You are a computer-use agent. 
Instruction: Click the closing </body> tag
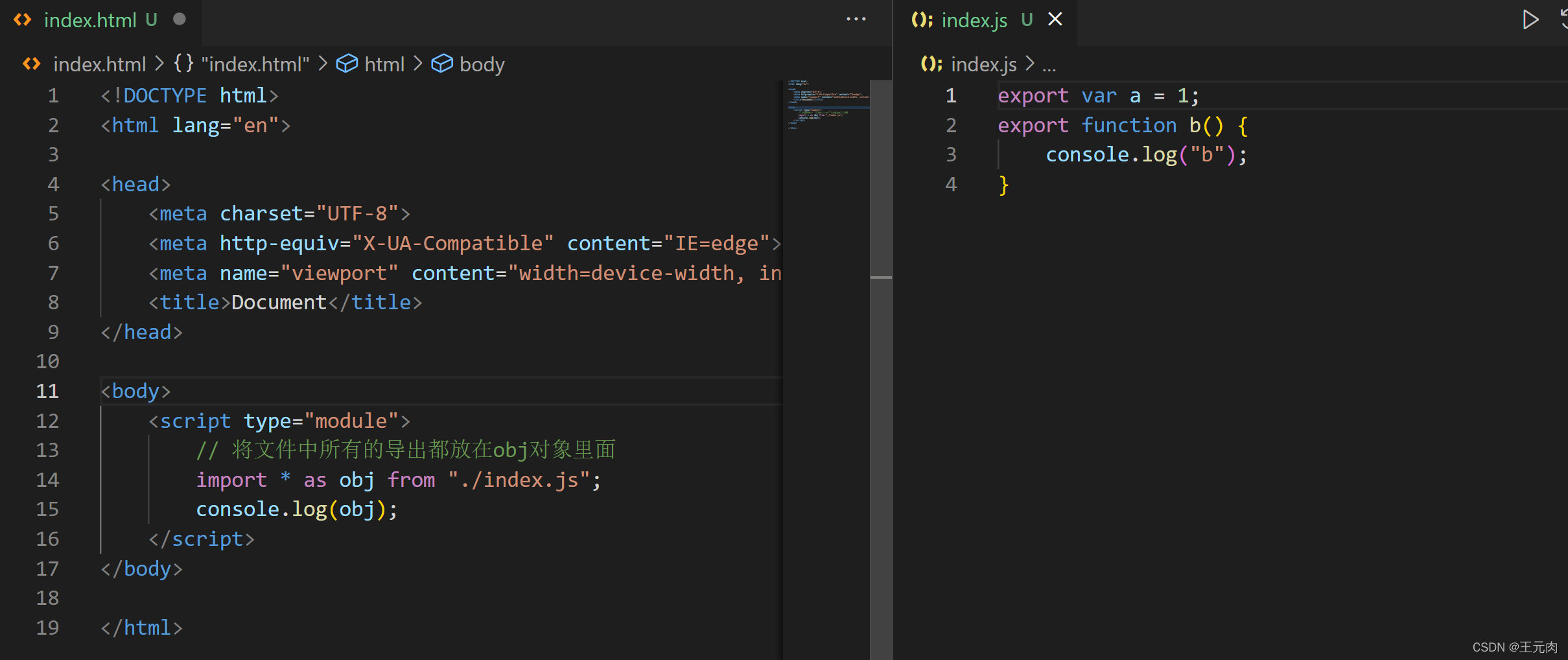[141, 569]
